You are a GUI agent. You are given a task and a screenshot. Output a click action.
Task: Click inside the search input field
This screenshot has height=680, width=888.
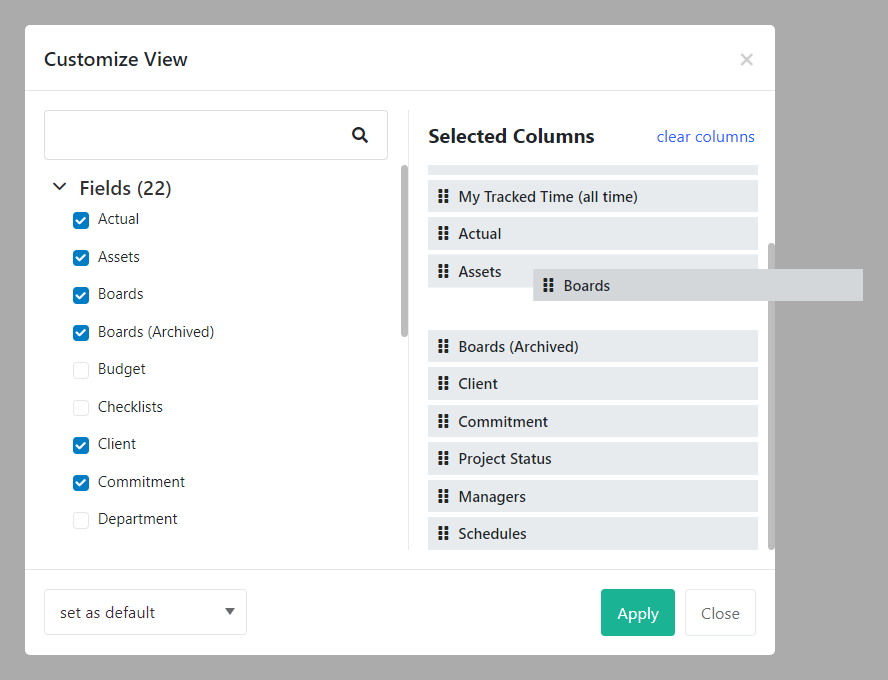(x=200, y=134)
